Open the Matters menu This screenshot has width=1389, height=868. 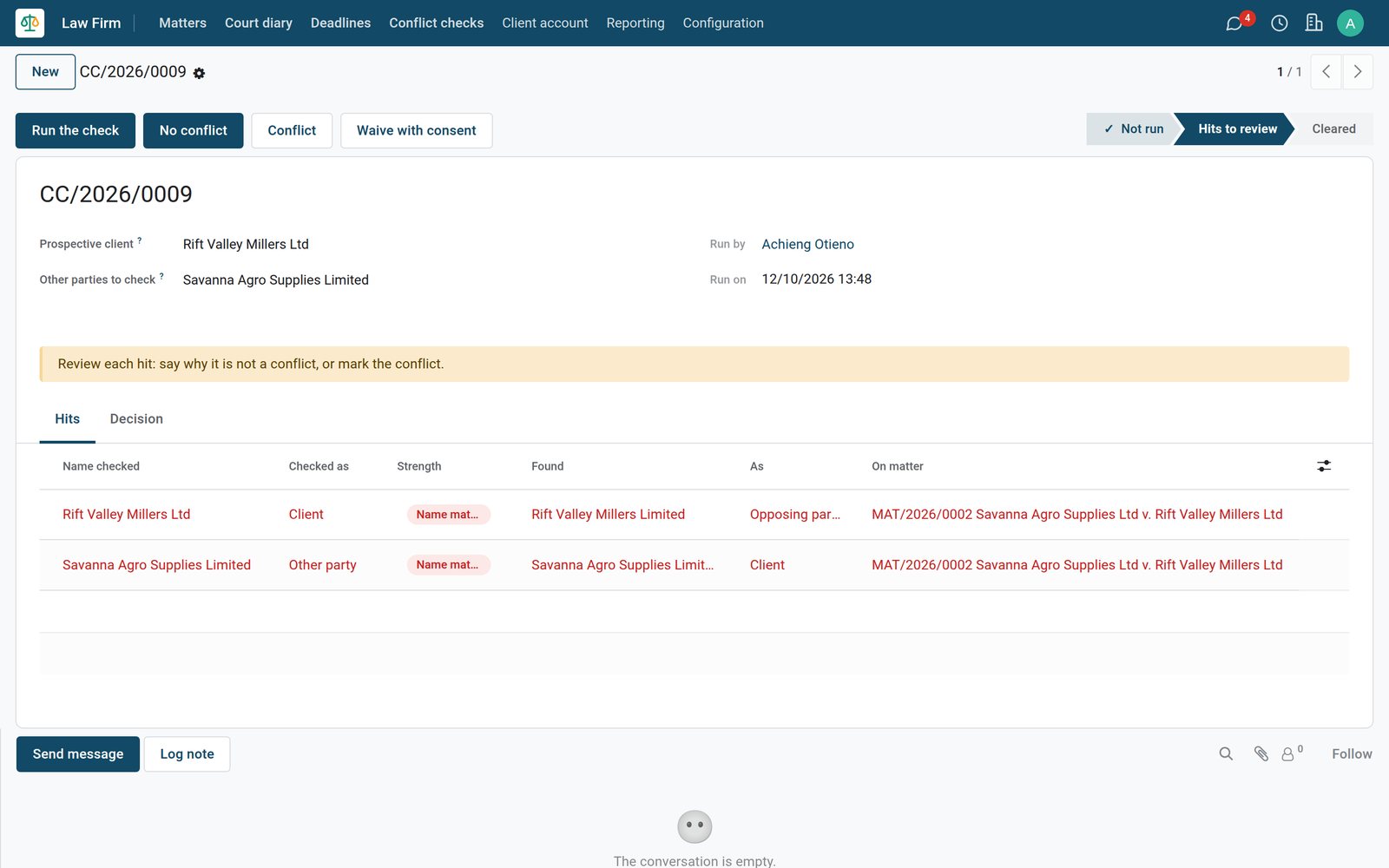point(182,23)
